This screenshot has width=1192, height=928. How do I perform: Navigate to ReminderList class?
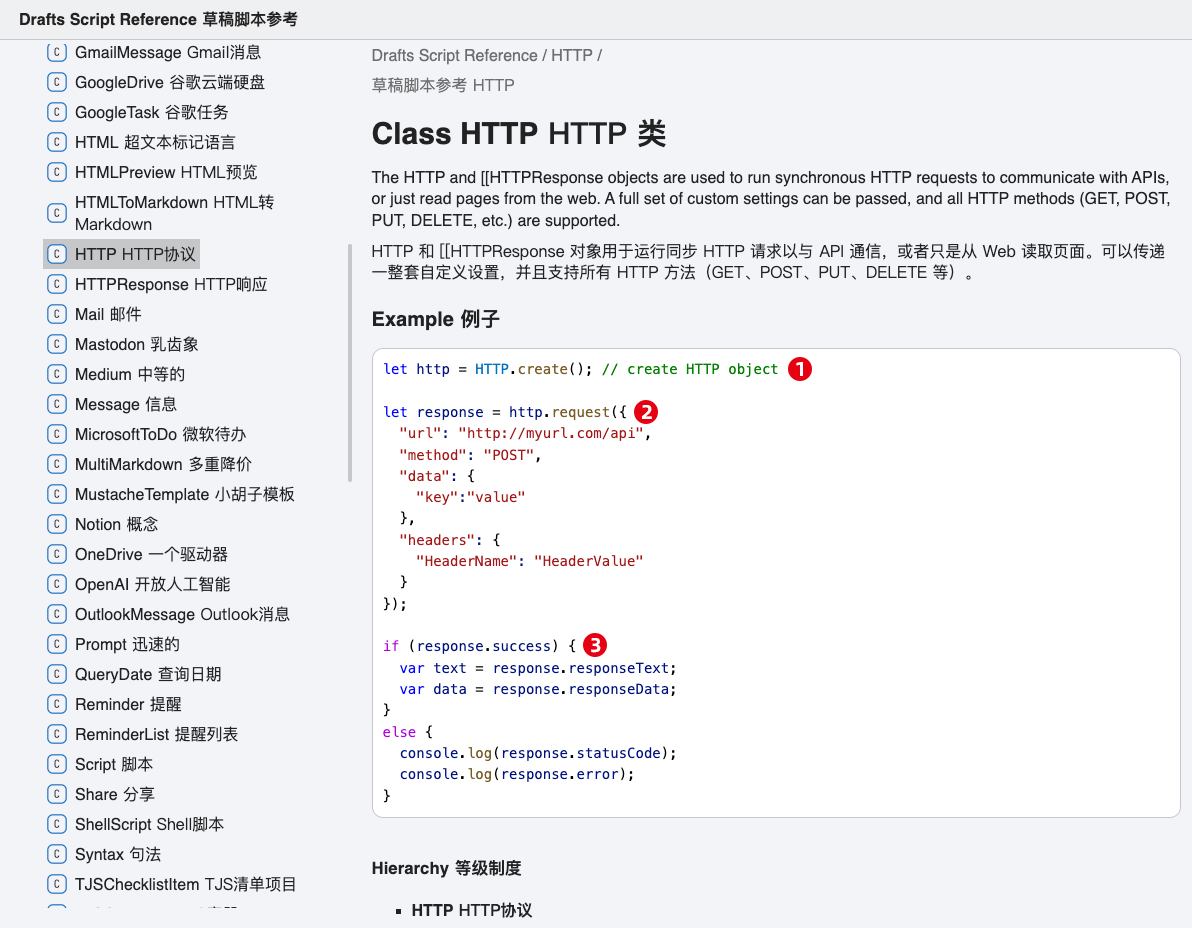click(156, 734)
